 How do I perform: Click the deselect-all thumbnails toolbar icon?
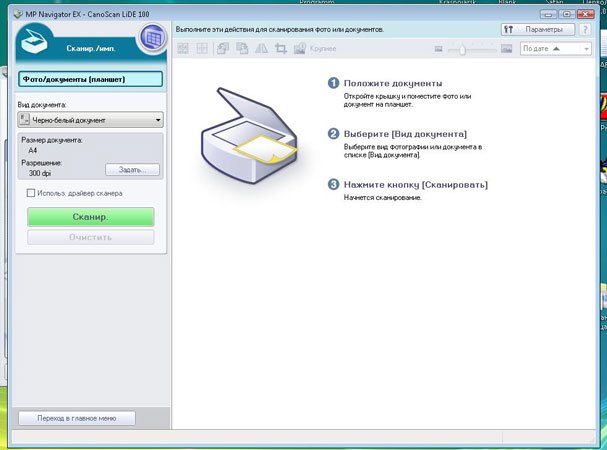202,49
